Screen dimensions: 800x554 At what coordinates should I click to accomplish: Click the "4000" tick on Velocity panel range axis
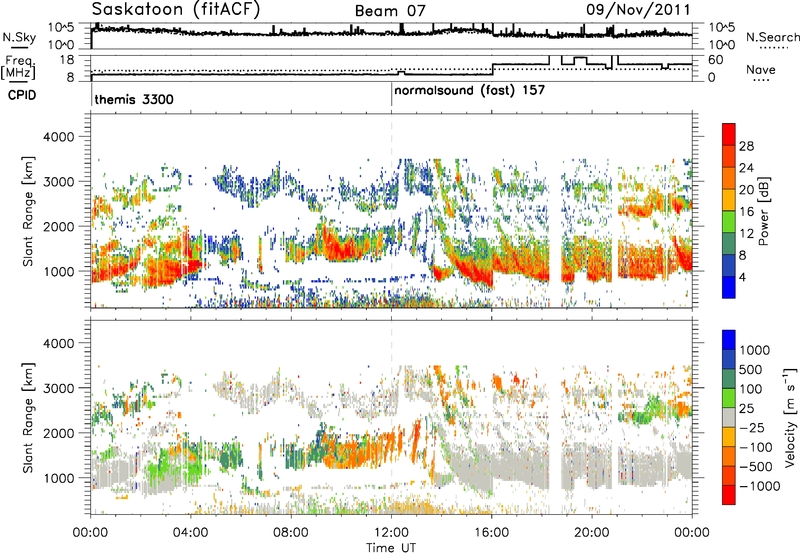[58, 343]
